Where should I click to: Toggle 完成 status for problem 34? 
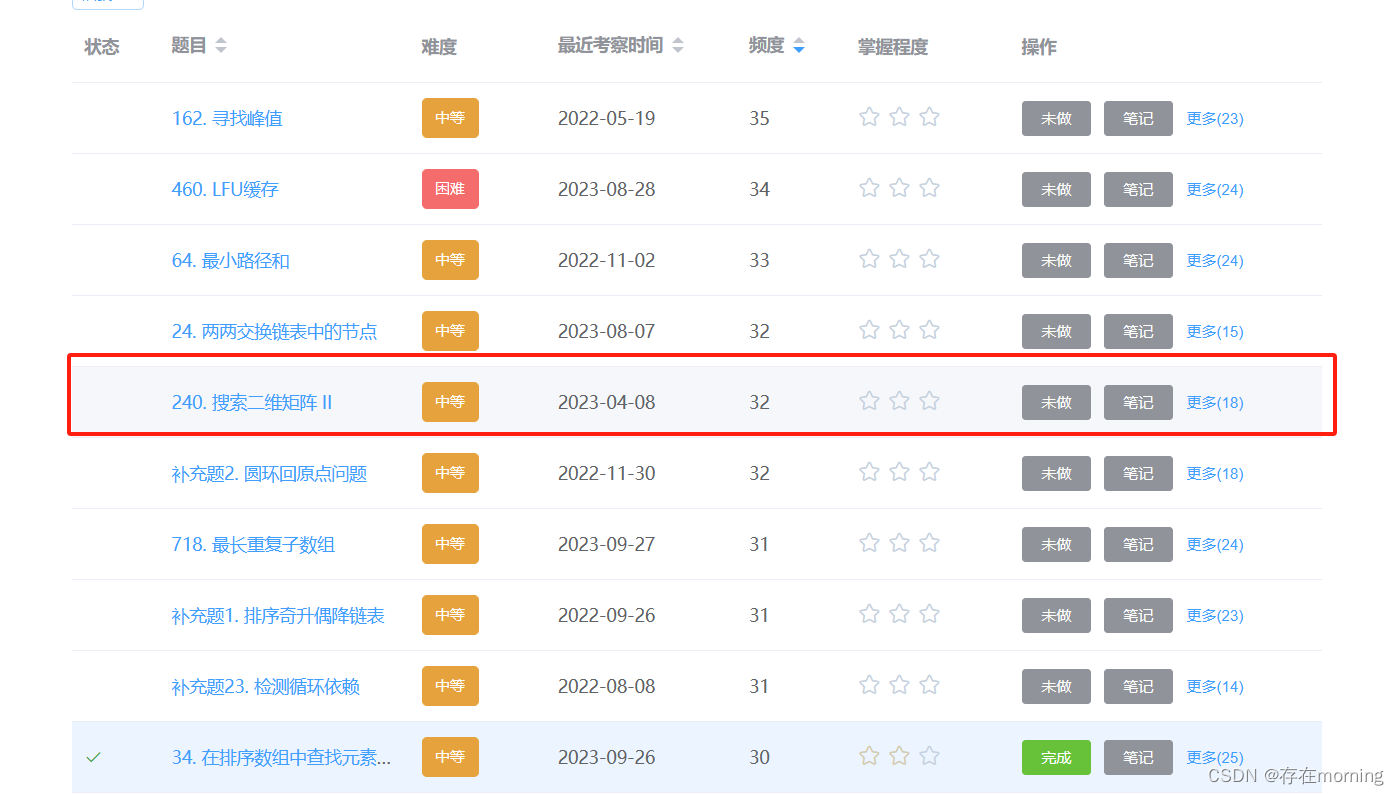pos(1056,757)
